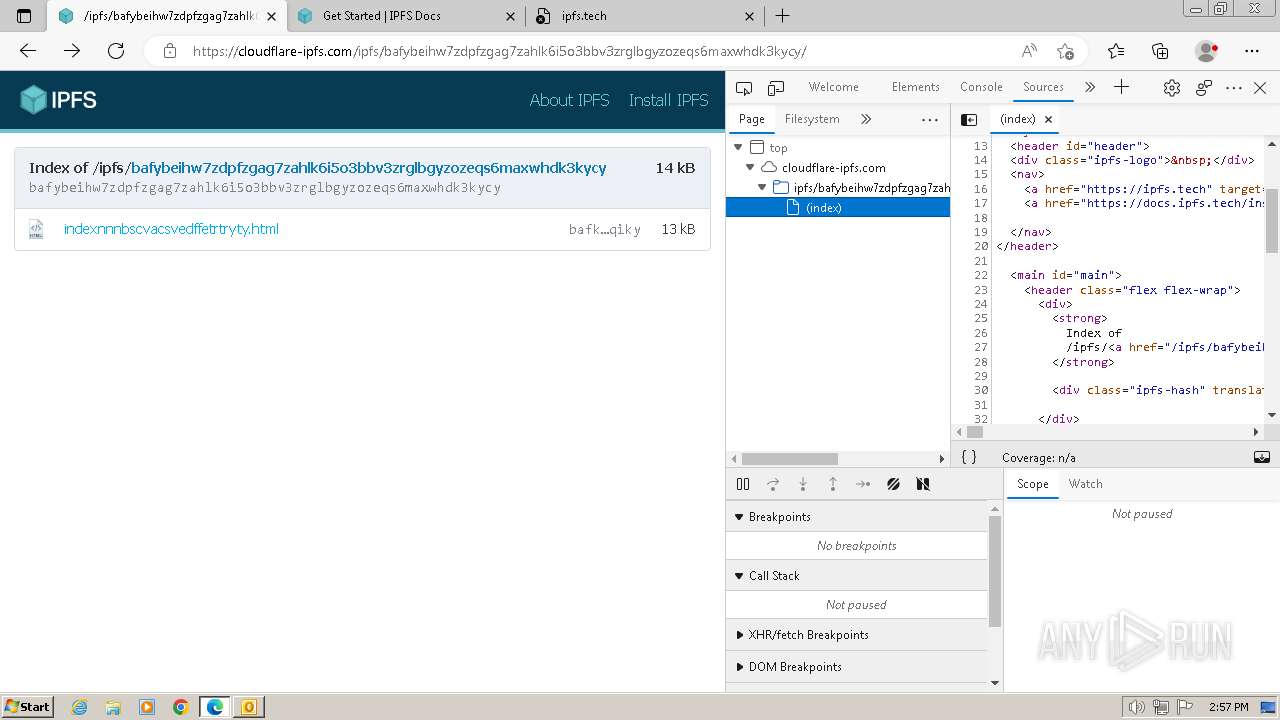Pause script execution
Image resolution: width=1280 pixels, height=720 pixels.
[743, 484]
